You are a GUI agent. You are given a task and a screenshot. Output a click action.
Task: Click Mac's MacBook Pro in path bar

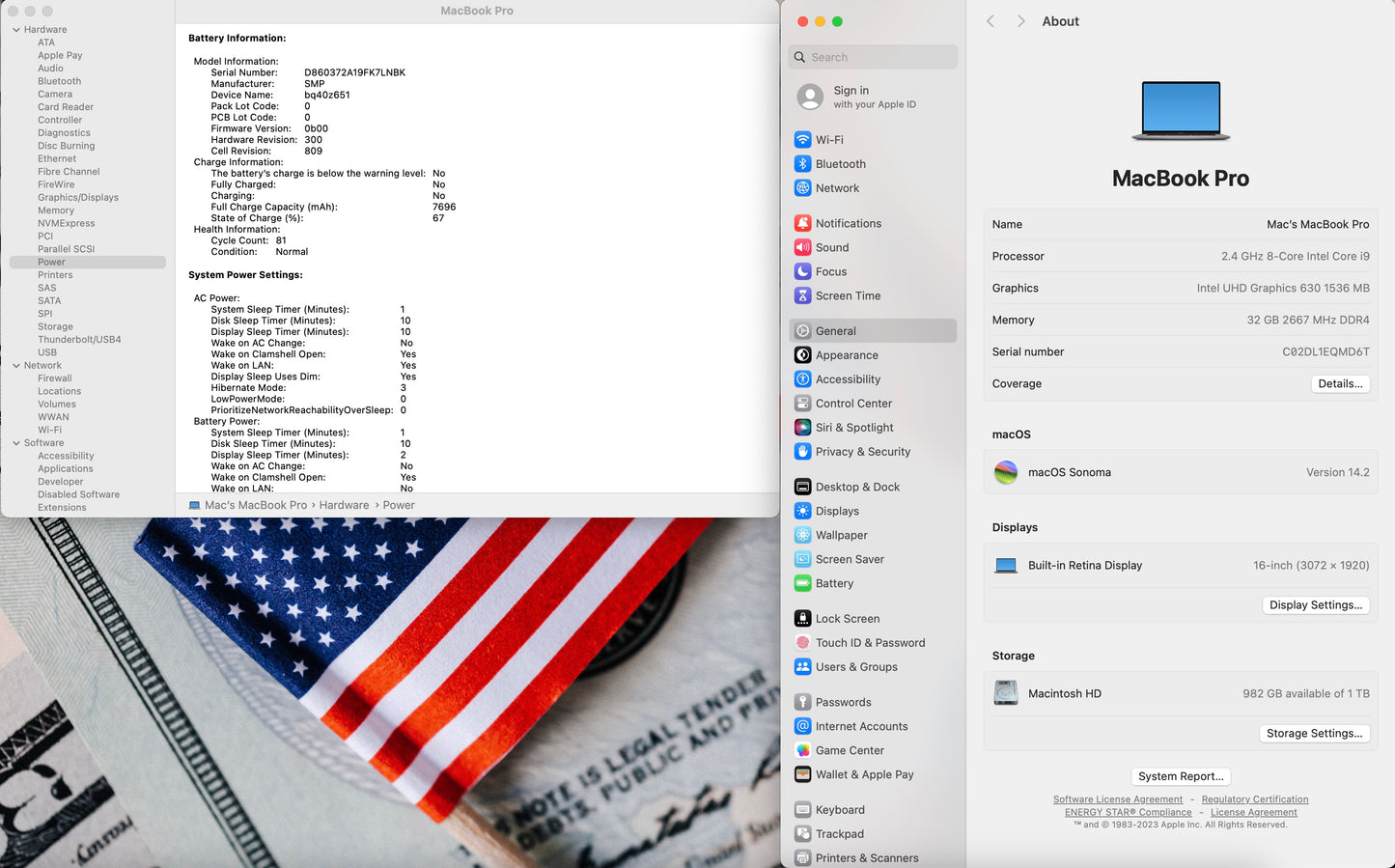pos(256,505)
